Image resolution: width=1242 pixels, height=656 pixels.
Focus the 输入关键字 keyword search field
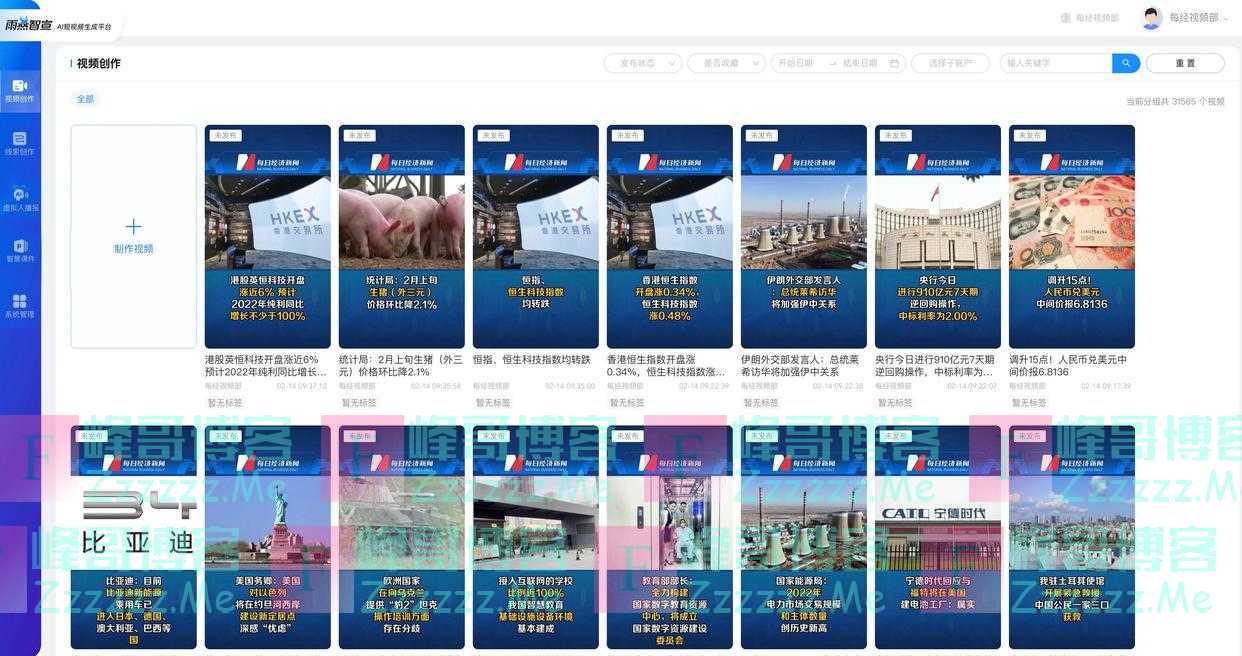[x=1056, y=63]
